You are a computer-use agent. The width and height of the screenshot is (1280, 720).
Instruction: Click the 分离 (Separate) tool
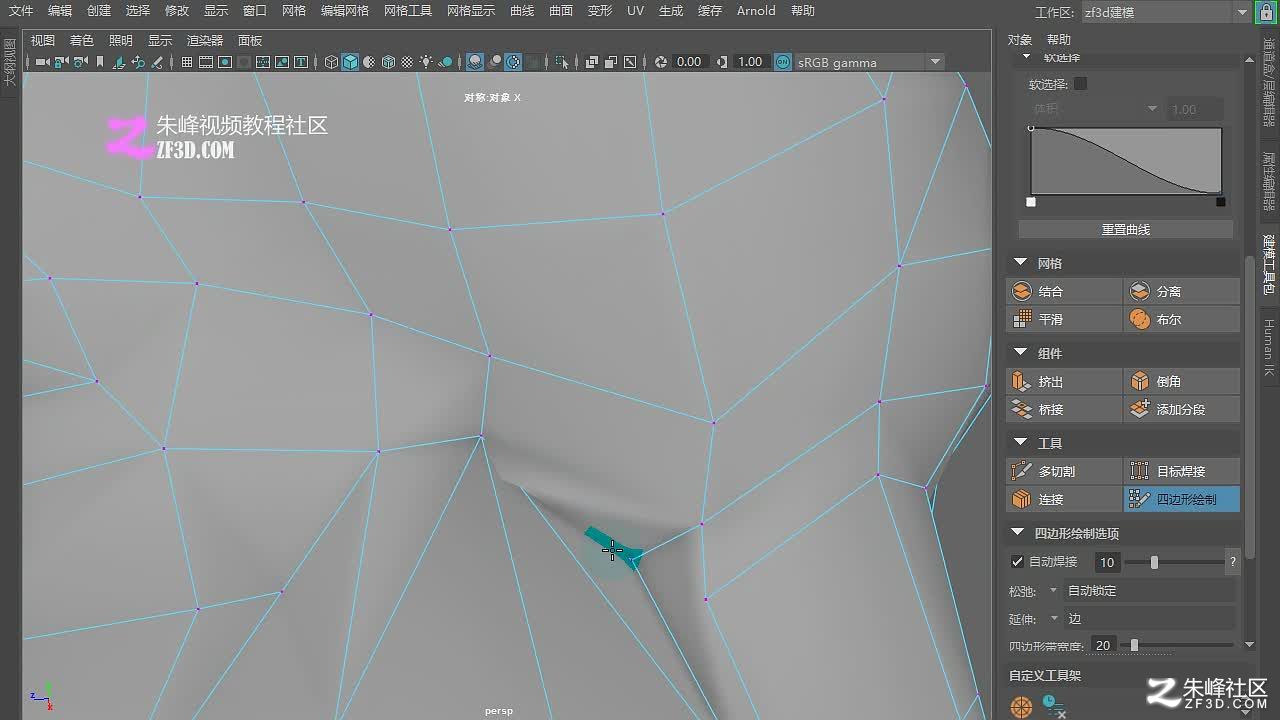(1182, 291)
